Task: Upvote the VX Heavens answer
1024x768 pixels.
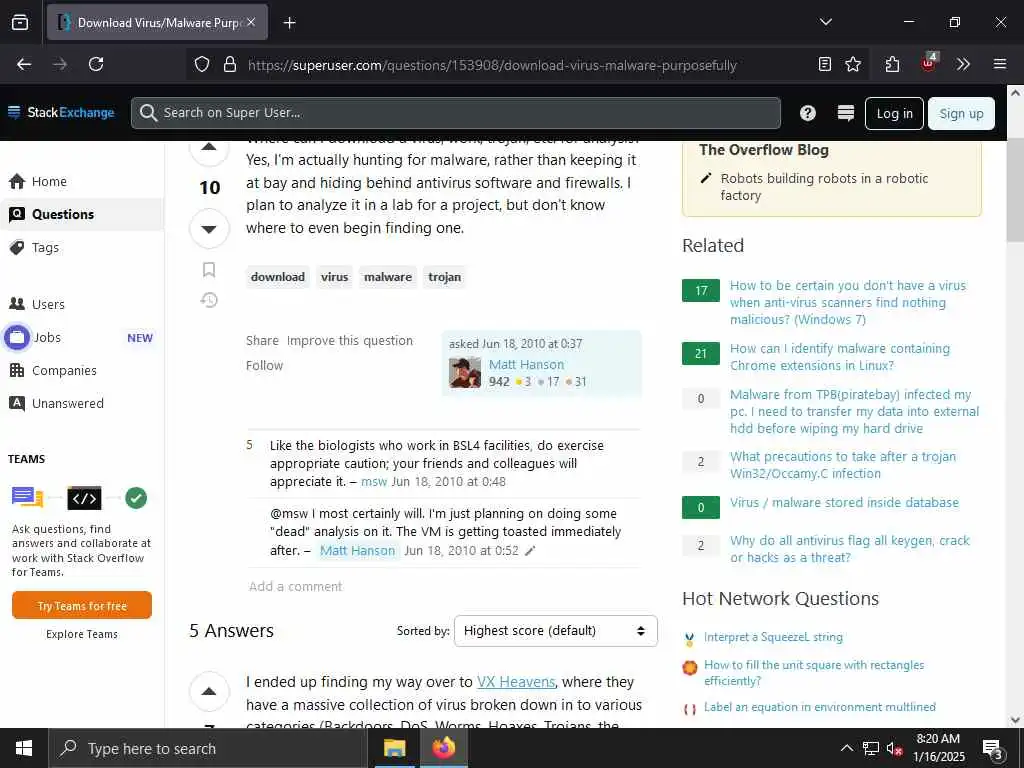Action: (x=209, y=692)
